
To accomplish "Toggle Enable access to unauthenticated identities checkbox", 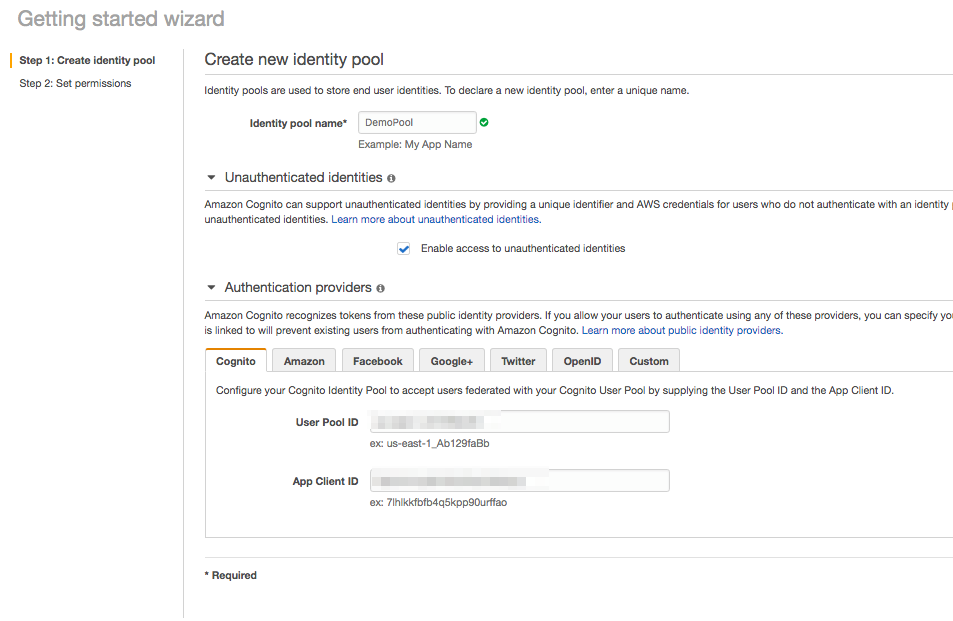I will click(x=404, y=249).
